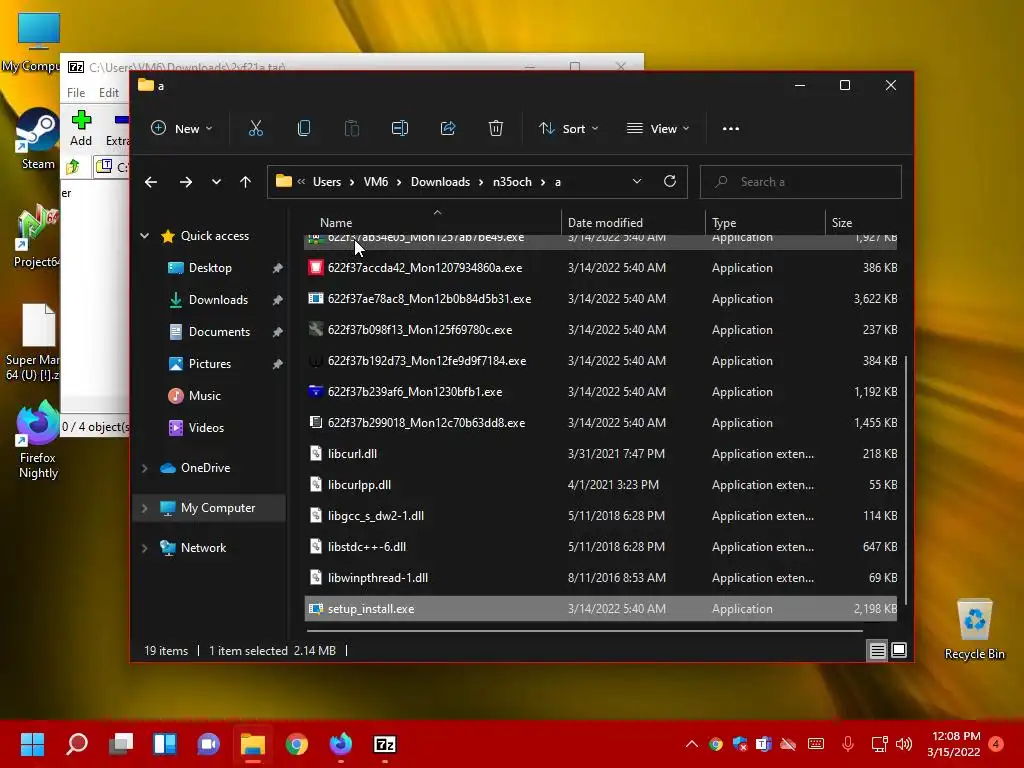This screenshot has height=768, width=1024.
Task: Go back with the left arrow
Action: click(x=151, y=182)
